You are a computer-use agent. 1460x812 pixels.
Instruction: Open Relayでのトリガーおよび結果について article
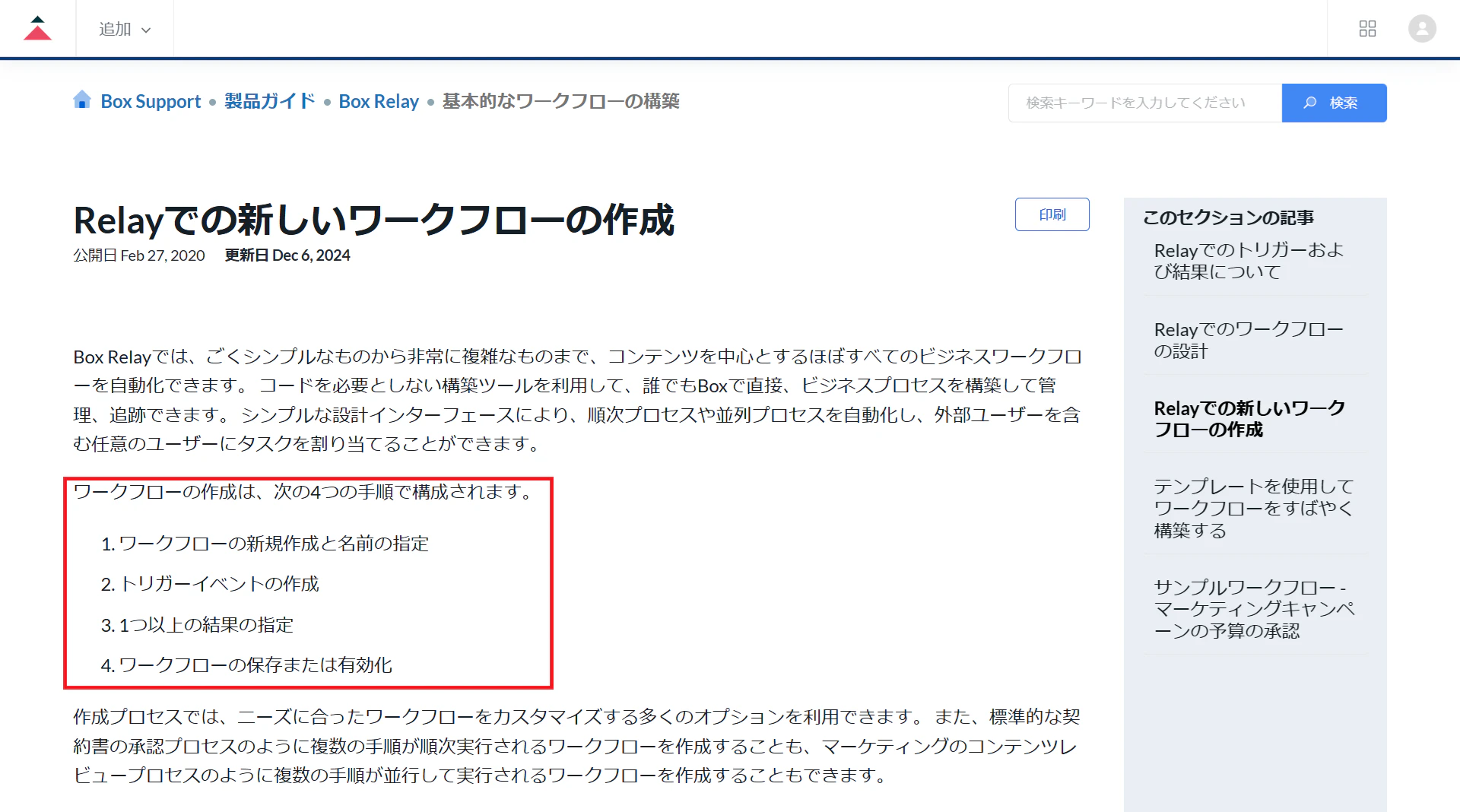1249,261
